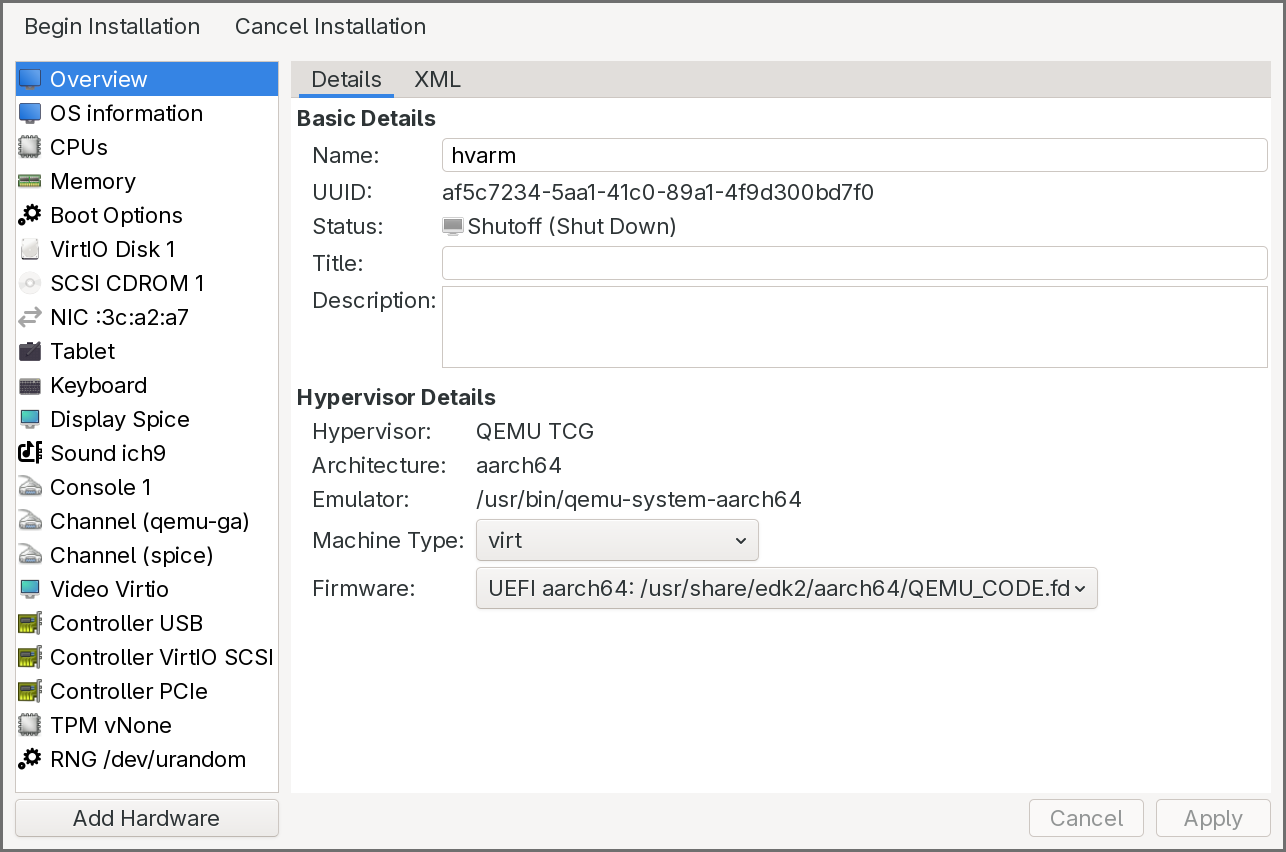Image resolution: width=1286 pixels, height=852 pixels.
Task: Select the Memory RAM icon
Action: pos(31,181)
